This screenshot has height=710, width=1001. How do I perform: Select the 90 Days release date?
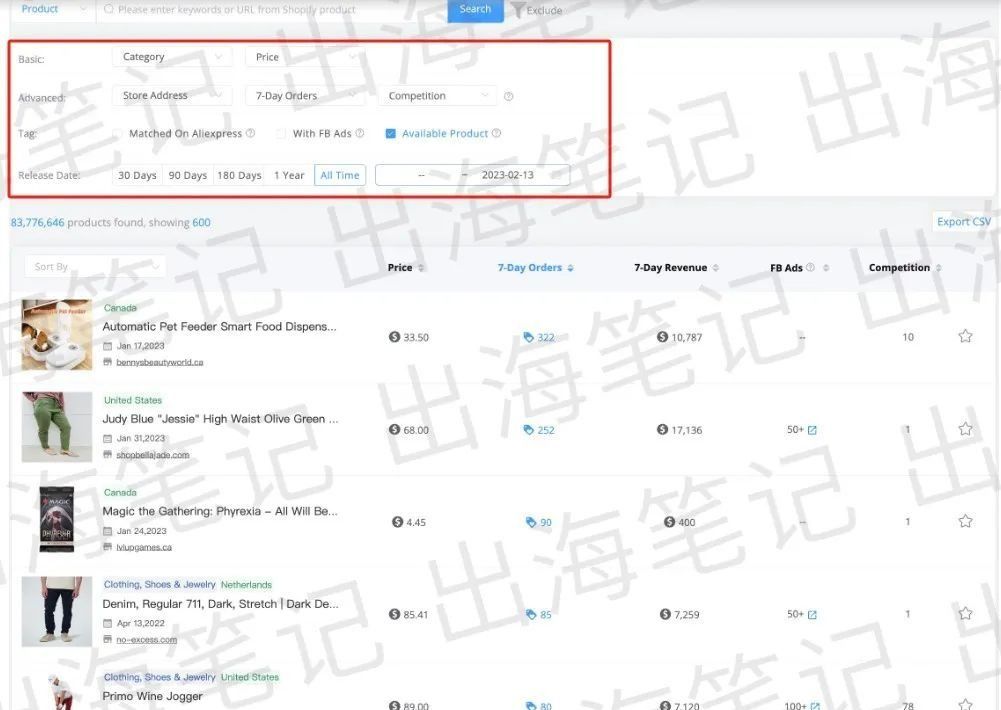(x=188, y=175)
